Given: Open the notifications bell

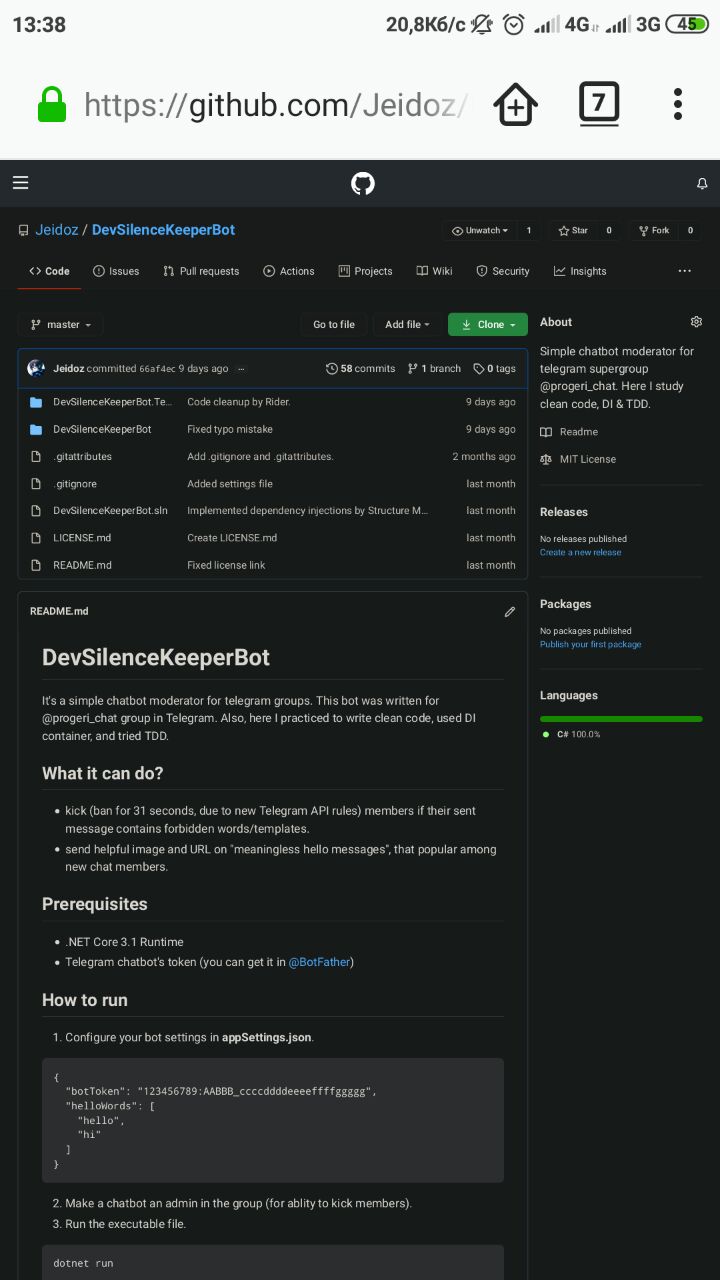Looking at the screenshot, I should pyautogui.click(x=702, y=183).
